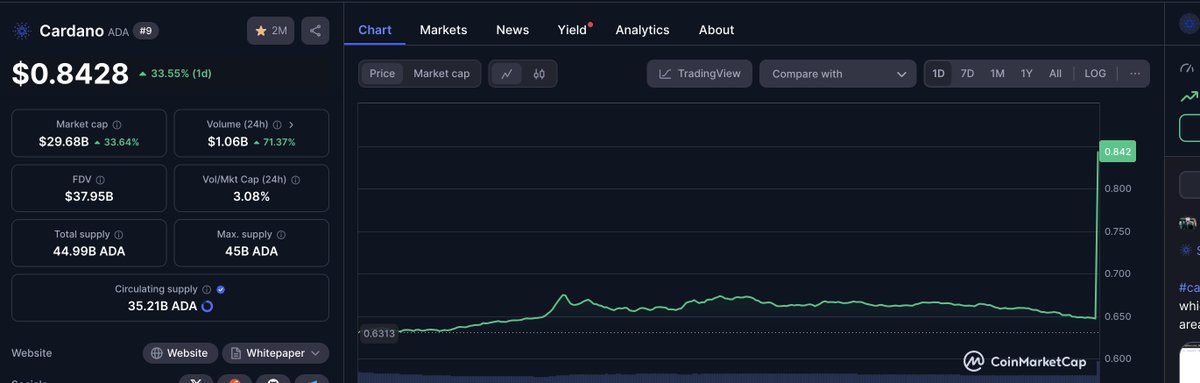Open Market cap info tooltip icon
Viewport: 1200px width, 383px height.
117,125
